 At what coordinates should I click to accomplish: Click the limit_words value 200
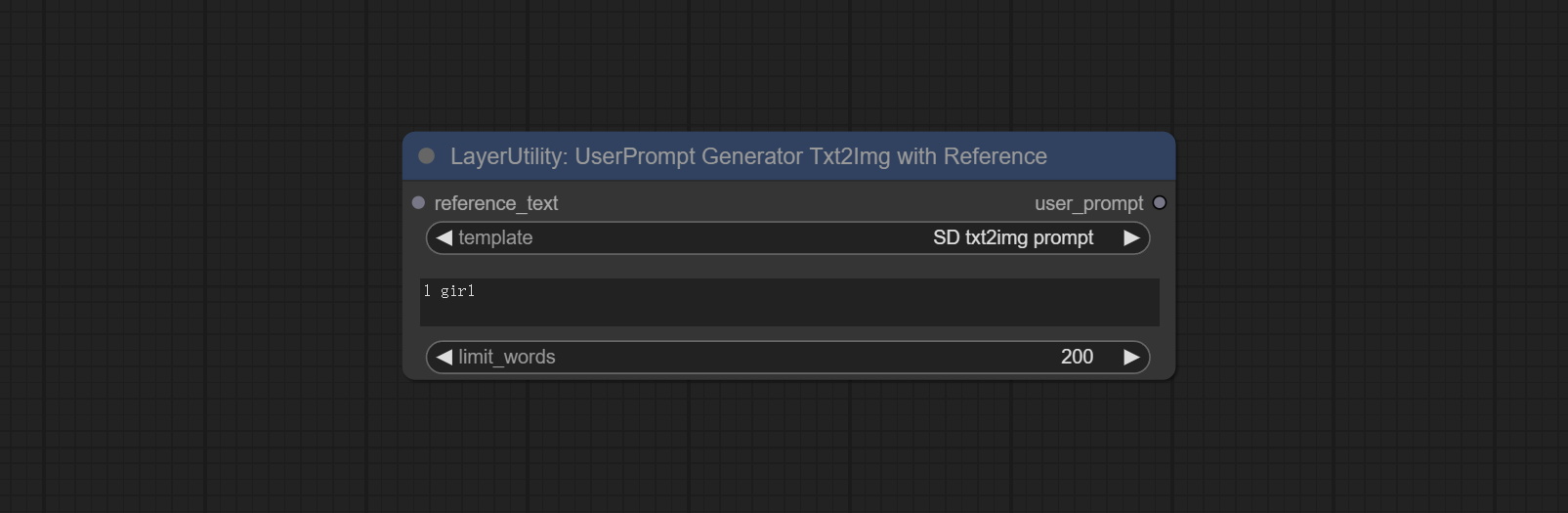point(1077,358)
